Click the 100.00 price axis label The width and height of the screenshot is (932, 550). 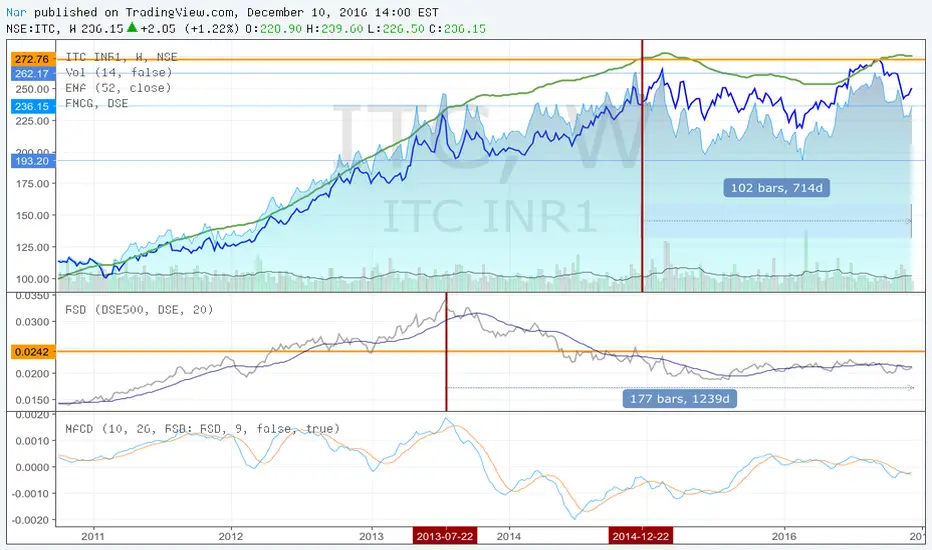click(x=33, y=279)
